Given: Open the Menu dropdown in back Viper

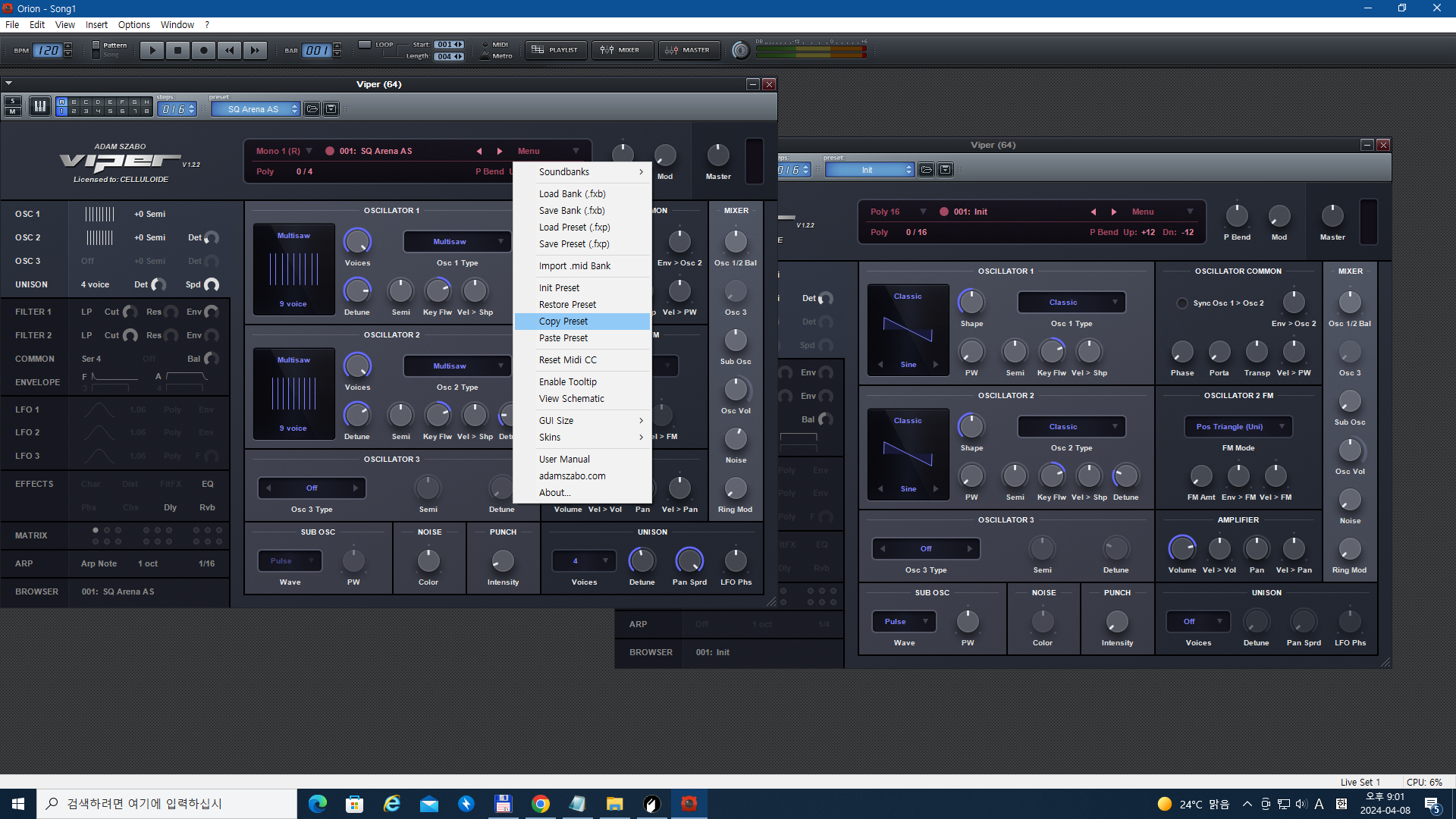Looking at the screenshot, I should [x=1163, y=212].
